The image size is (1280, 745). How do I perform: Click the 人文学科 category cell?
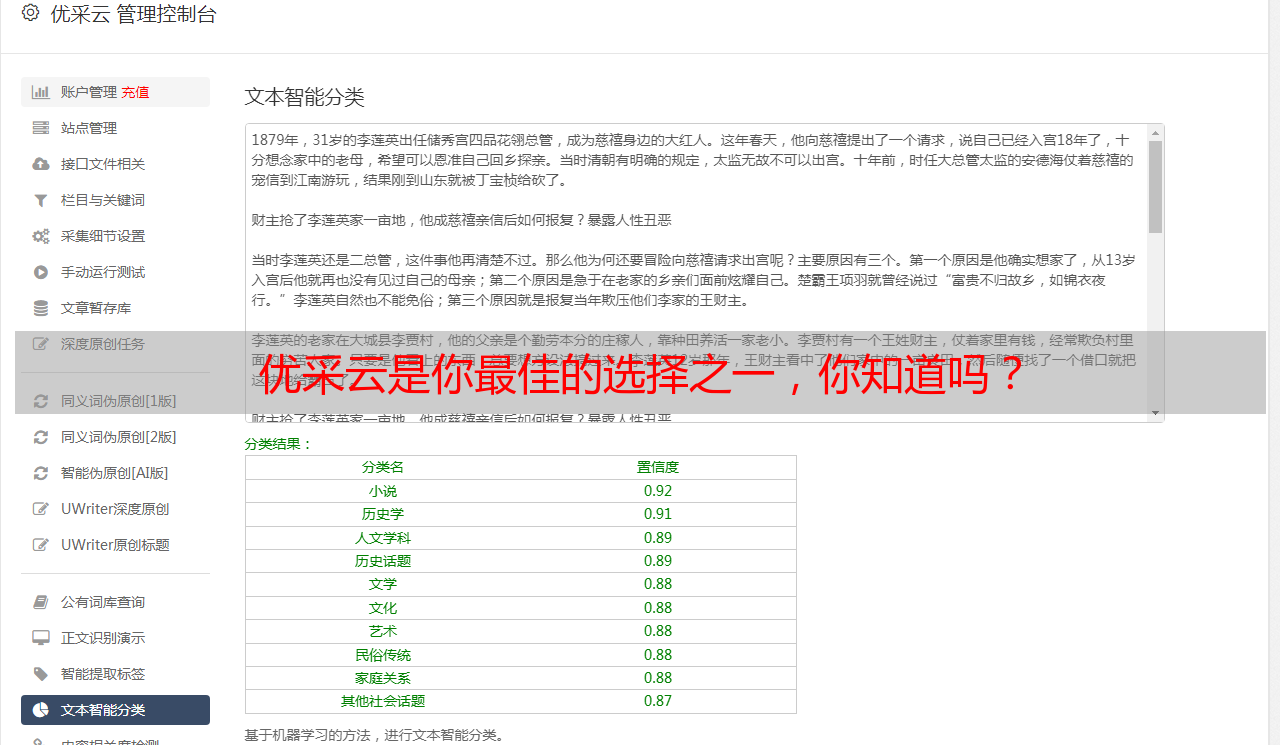click(383, 538)
